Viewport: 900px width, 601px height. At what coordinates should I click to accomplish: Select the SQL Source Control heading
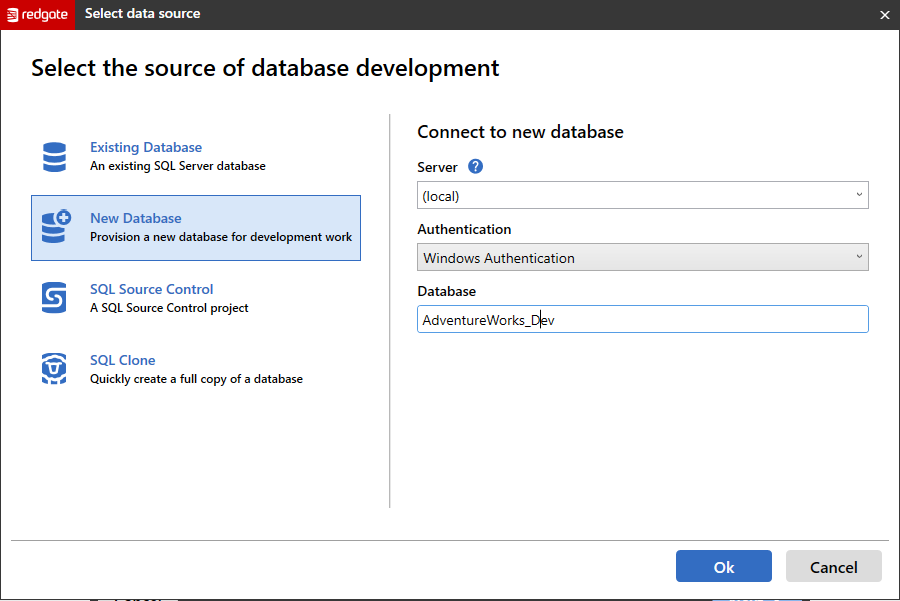(151, 289)
